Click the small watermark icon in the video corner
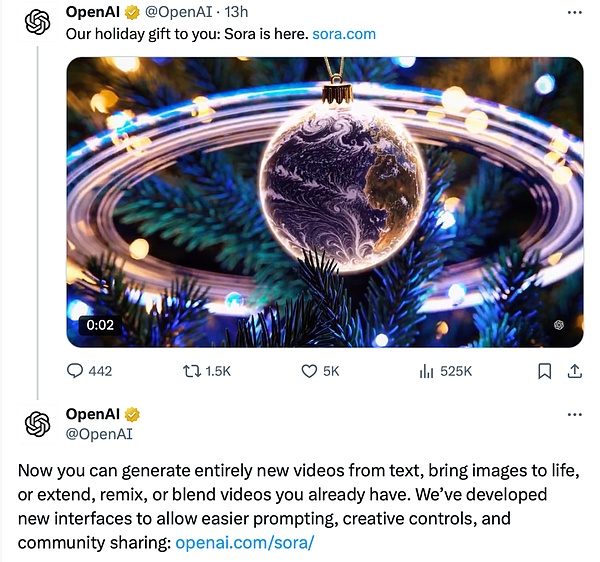The width and height of the screenshot is (600, 562). 558,325
